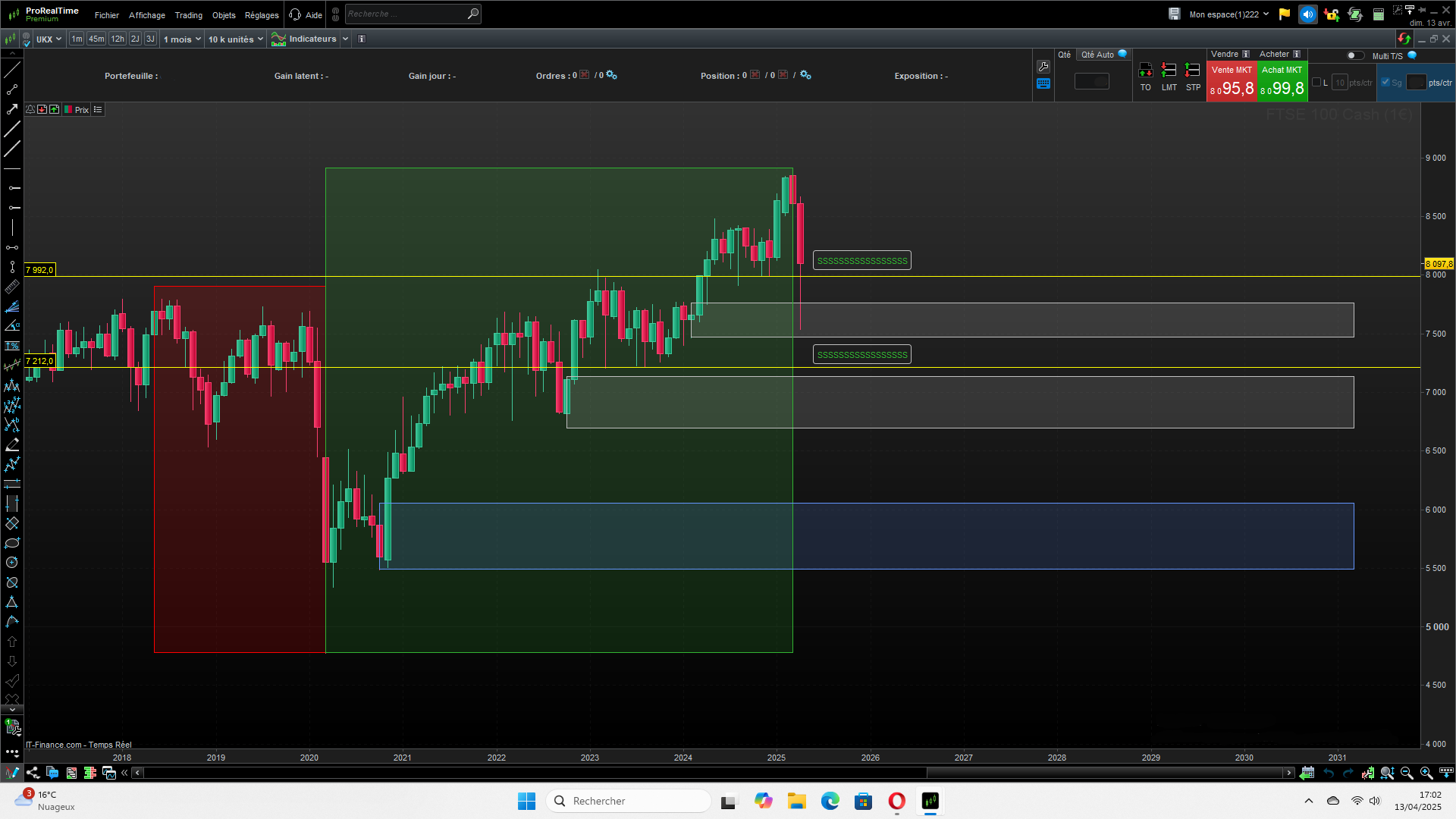Screen dimensions: 1456x819
Task: Click the LMT limit order icon
Action: click(x=1169, y=71)
